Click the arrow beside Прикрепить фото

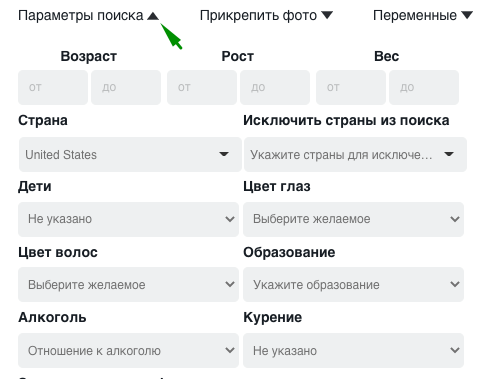click(327, 15)
